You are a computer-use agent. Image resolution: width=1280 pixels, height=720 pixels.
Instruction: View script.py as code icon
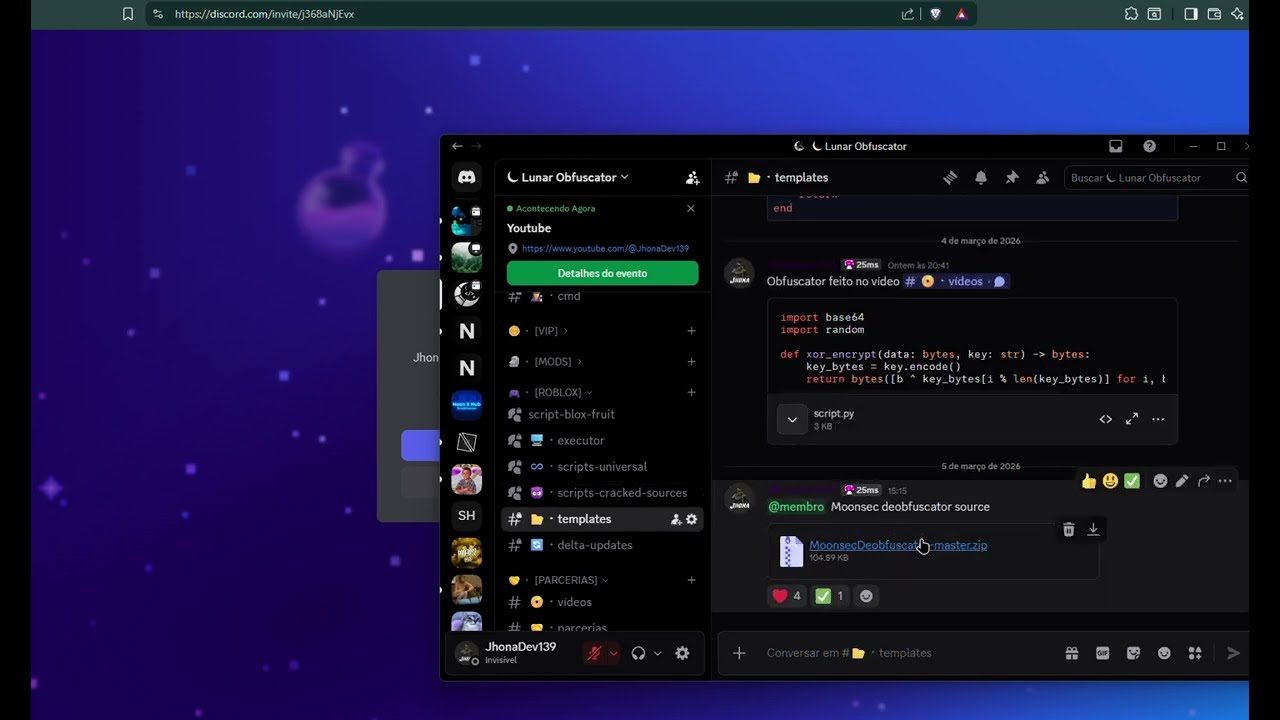tap(1105, 419)
